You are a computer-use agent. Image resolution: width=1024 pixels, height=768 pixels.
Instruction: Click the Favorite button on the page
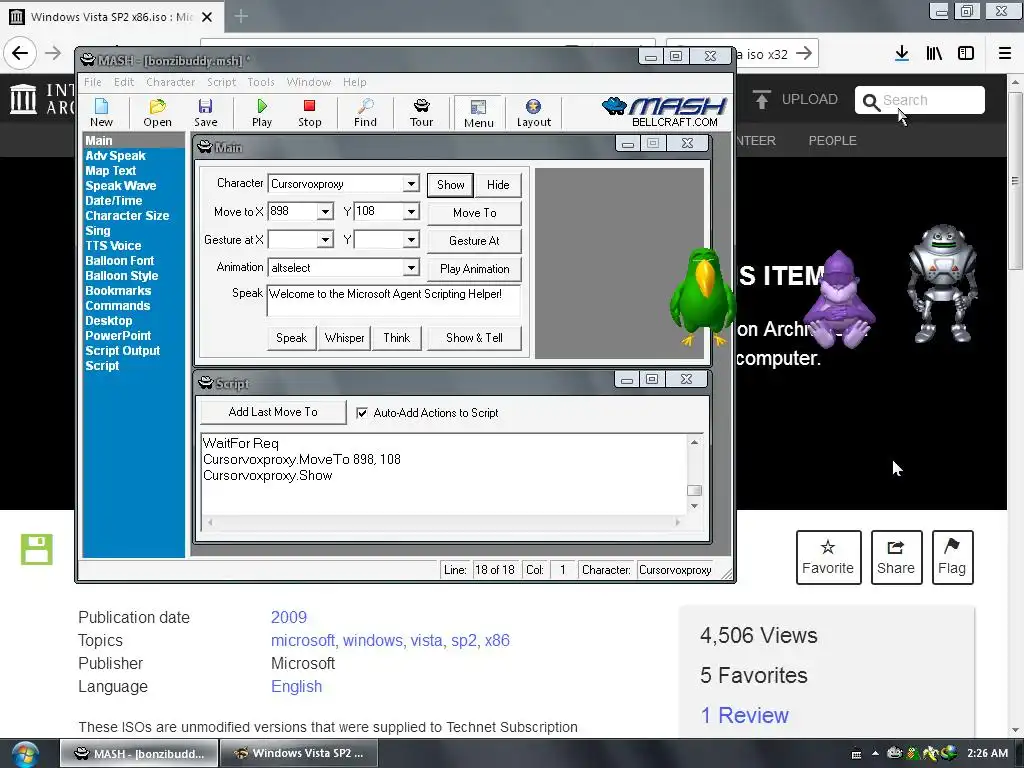click(828, 557)
